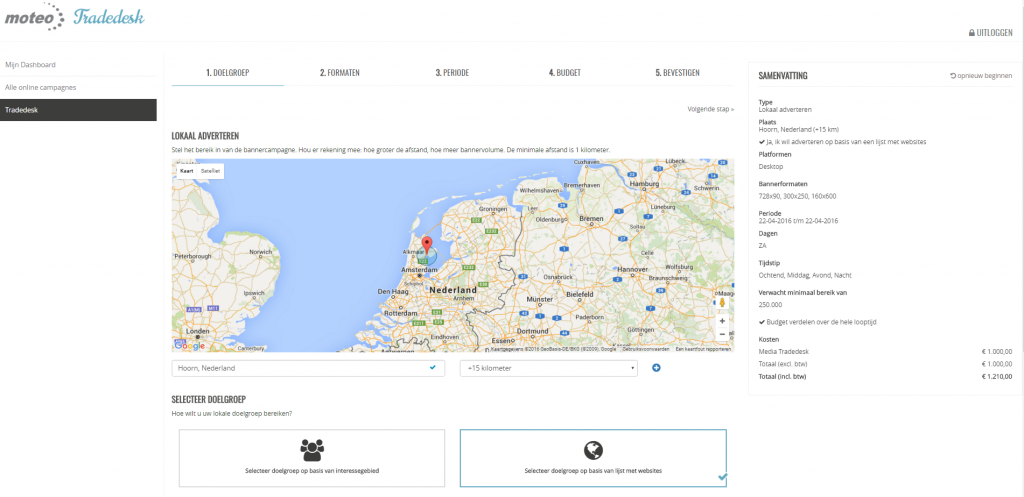Zoom out the map with minus button
This screenshot has width=1024, height=497.
[x=722, y=334]
